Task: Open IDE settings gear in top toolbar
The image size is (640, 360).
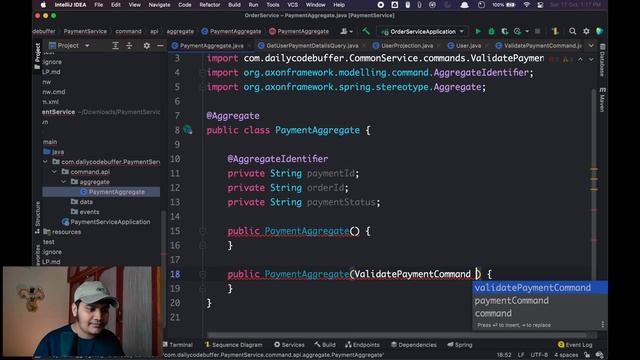Action: (586, 31)
